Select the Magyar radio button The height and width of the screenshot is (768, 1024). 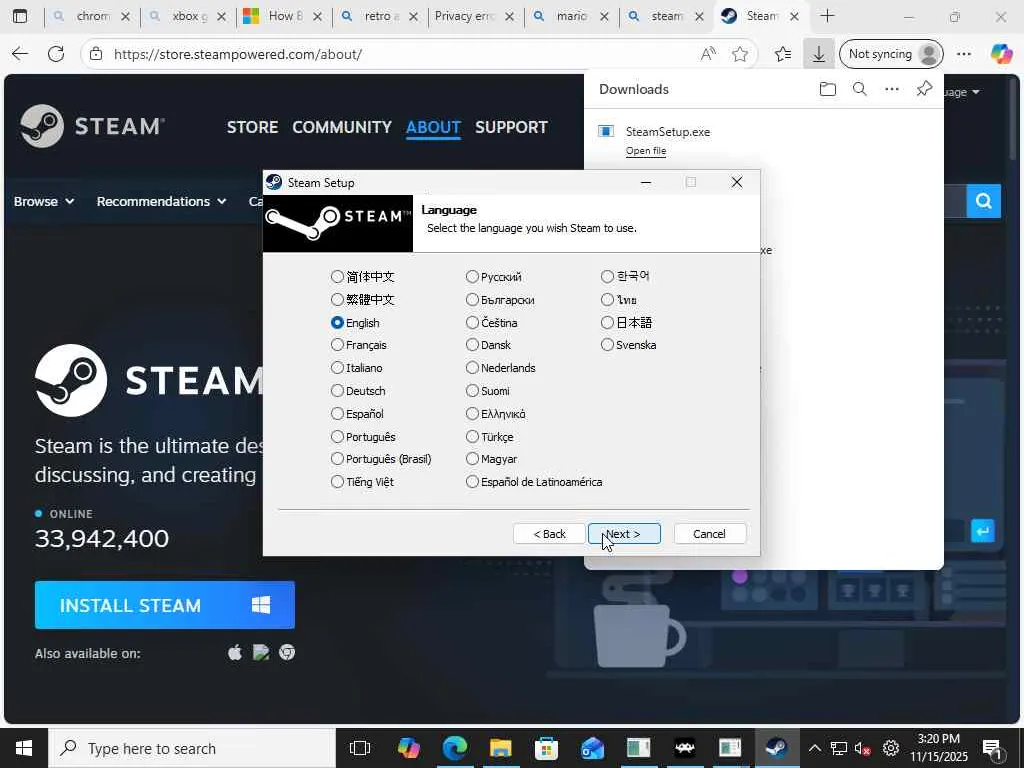(x=472, y=459)
